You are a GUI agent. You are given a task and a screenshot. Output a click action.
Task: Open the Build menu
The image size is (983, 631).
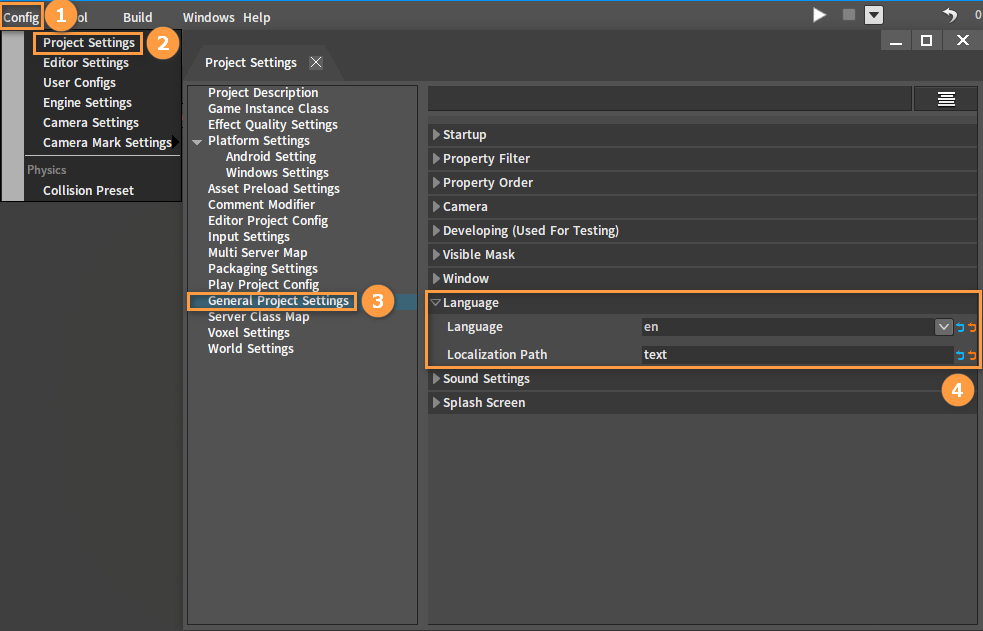pyautogui.click(x=137, y=18)
